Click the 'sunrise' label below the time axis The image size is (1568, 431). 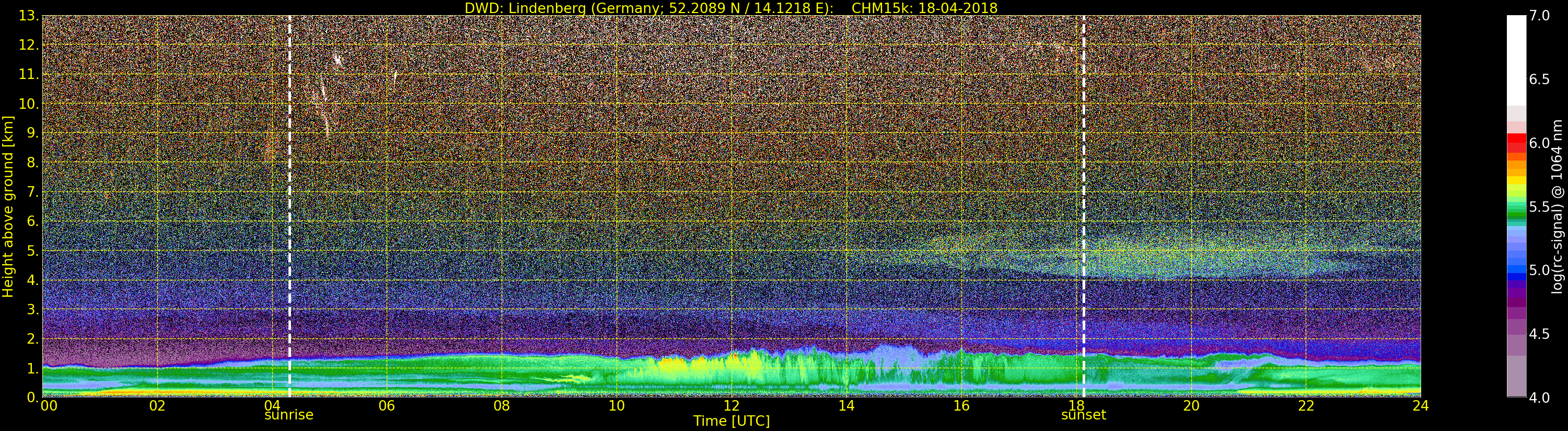pos(288,415)
